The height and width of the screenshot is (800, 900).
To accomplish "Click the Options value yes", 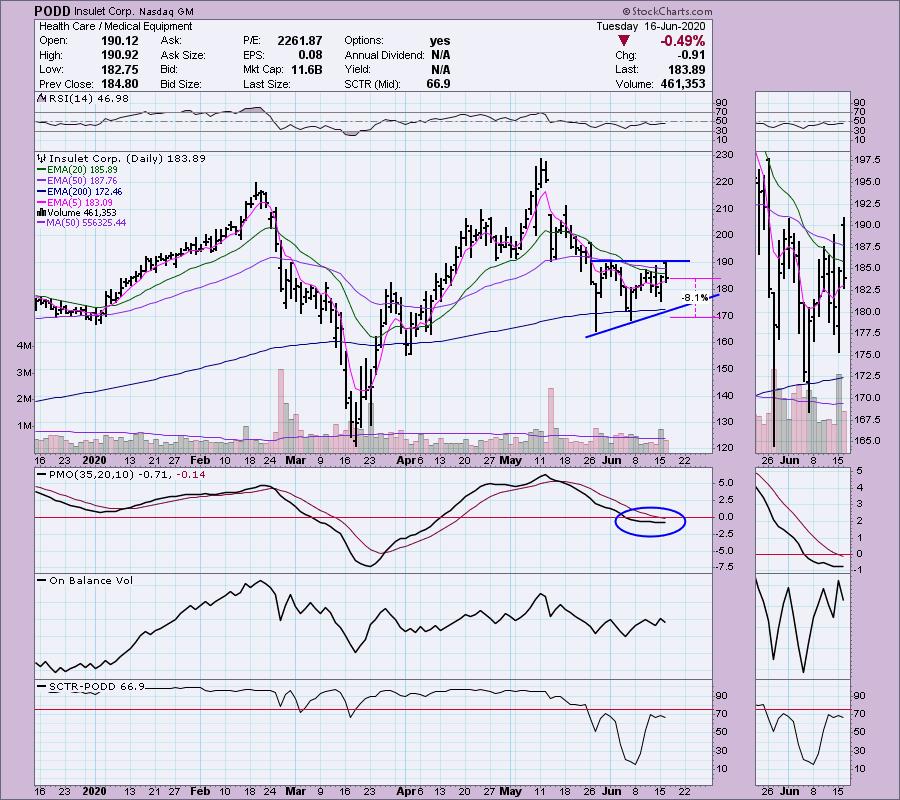I will [440, 41].
